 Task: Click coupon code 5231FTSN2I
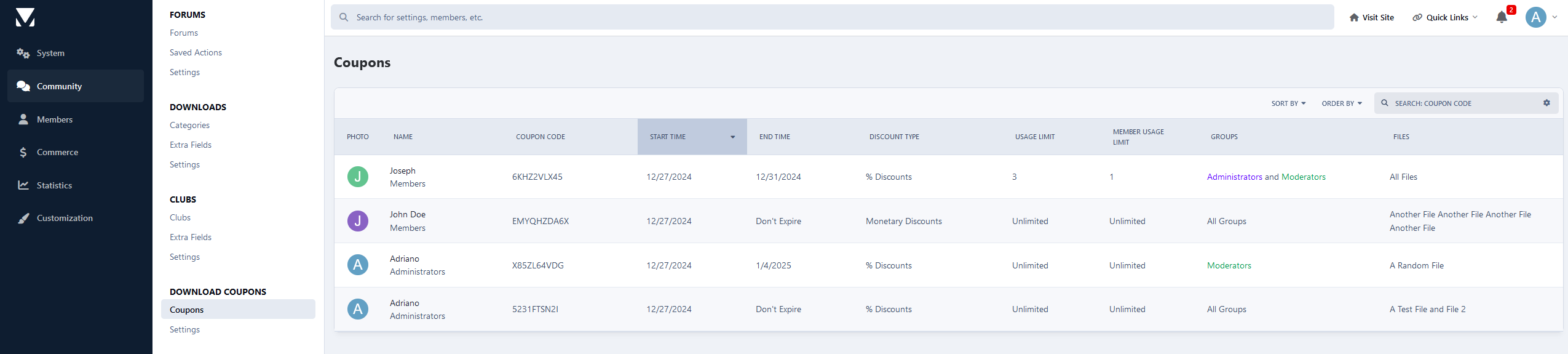535,309
